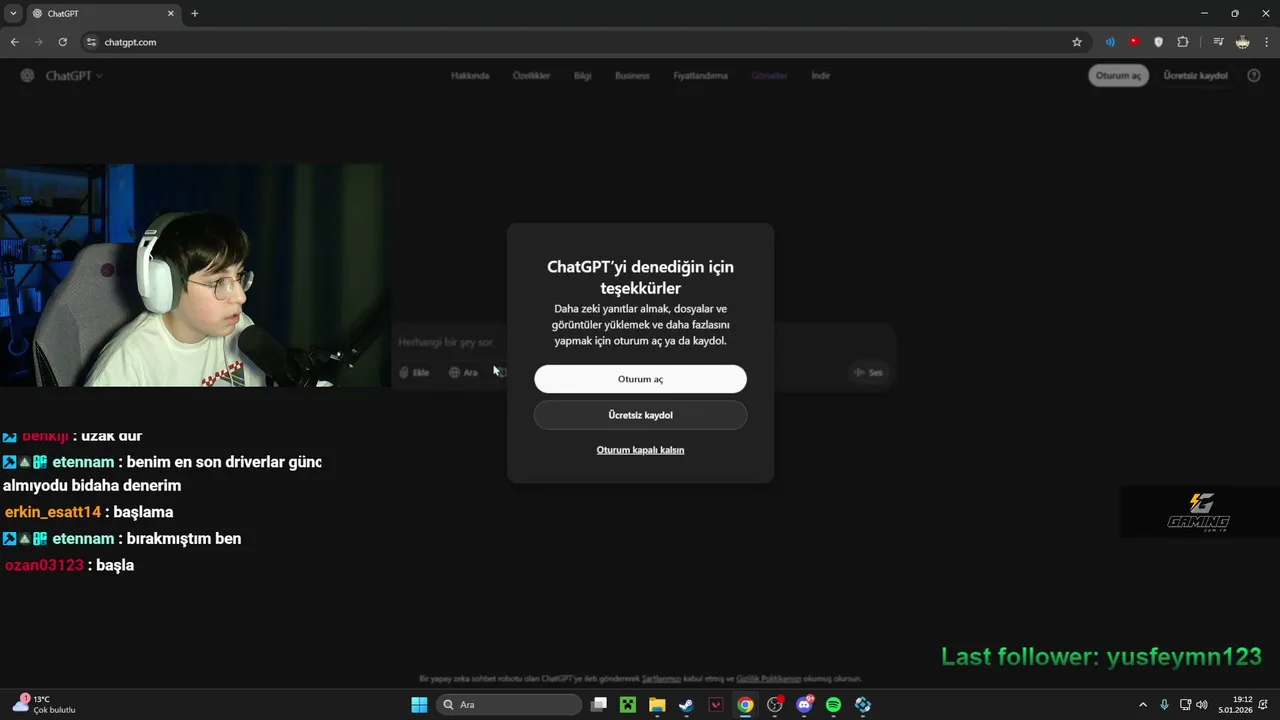Open the tab search dropdown arrow
This screenshot has height=720, width=1280.
pyautogui.click(x=13, y=14)
